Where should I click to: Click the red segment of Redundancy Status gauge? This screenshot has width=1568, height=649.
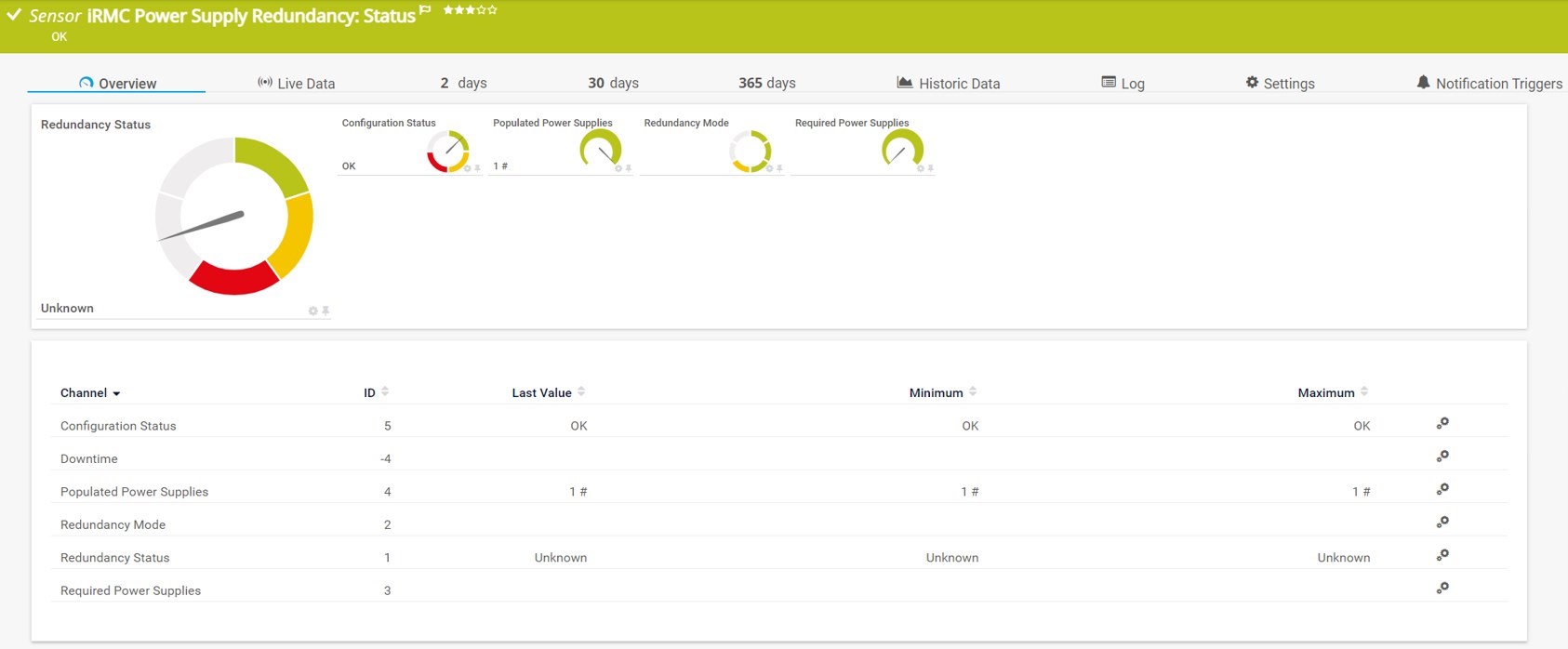(234, 277)
